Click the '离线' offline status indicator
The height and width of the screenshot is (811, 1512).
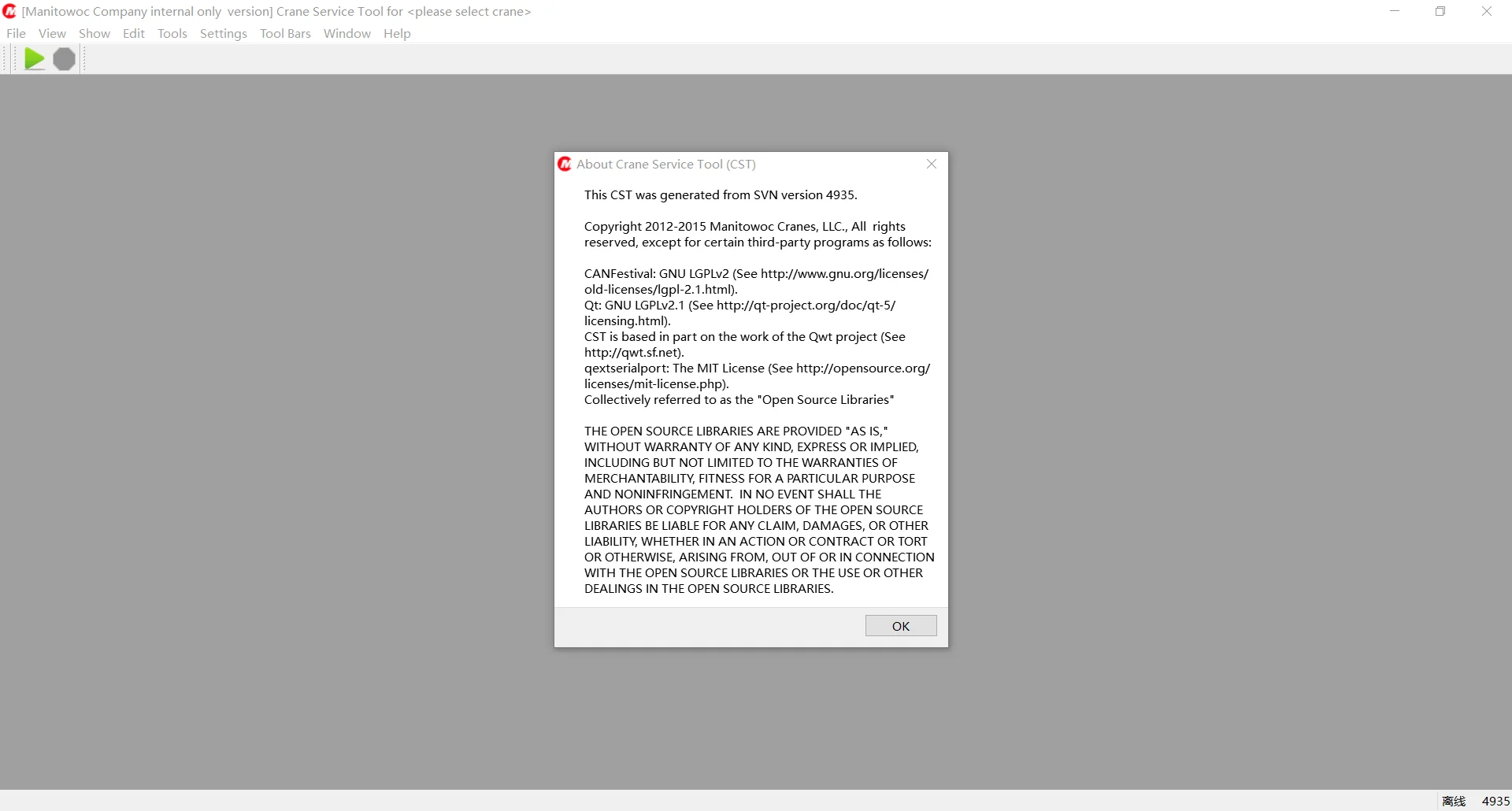pyautogui.click(x=1454, y=801)
